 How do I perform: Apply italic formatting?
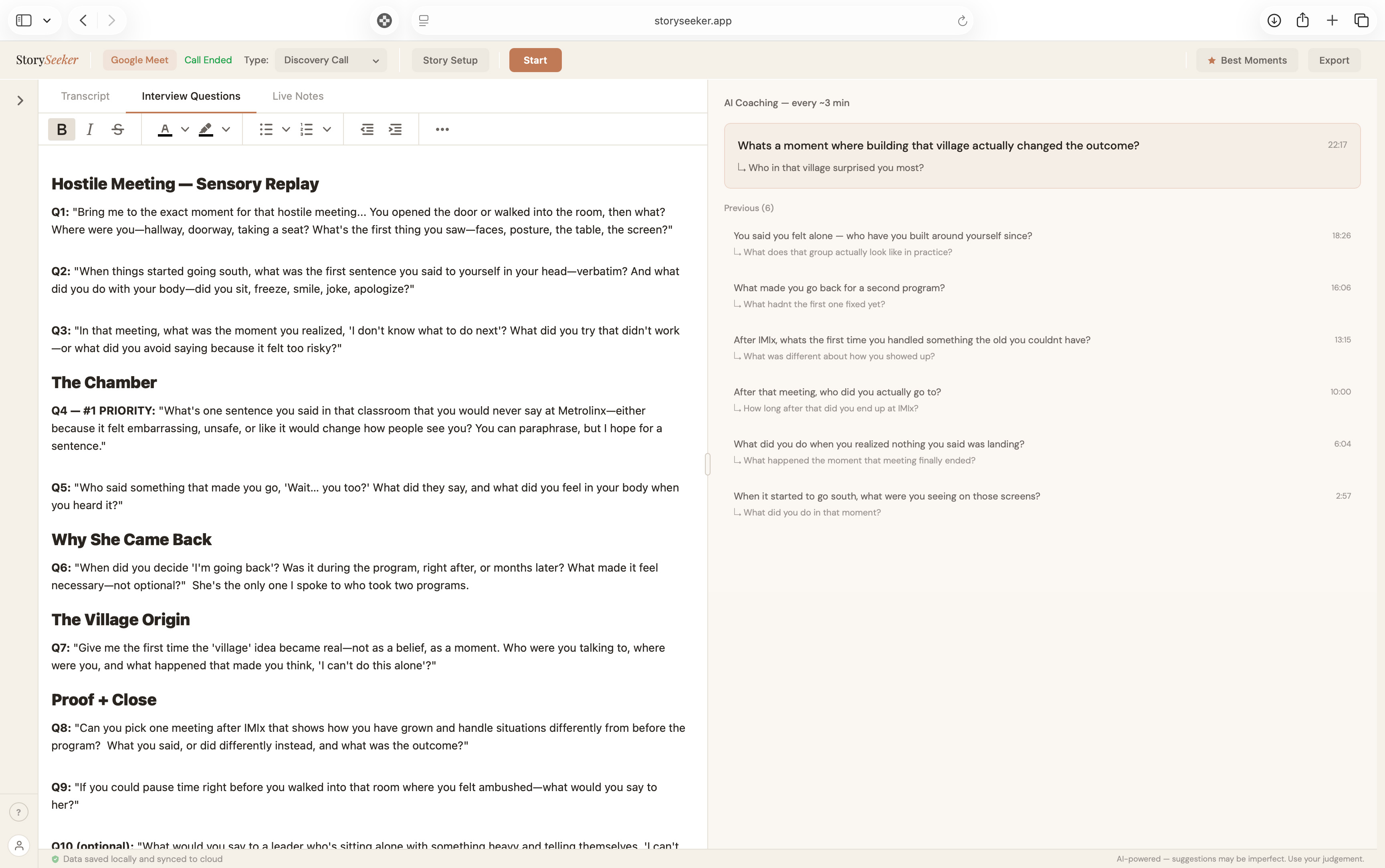point(90,129)
